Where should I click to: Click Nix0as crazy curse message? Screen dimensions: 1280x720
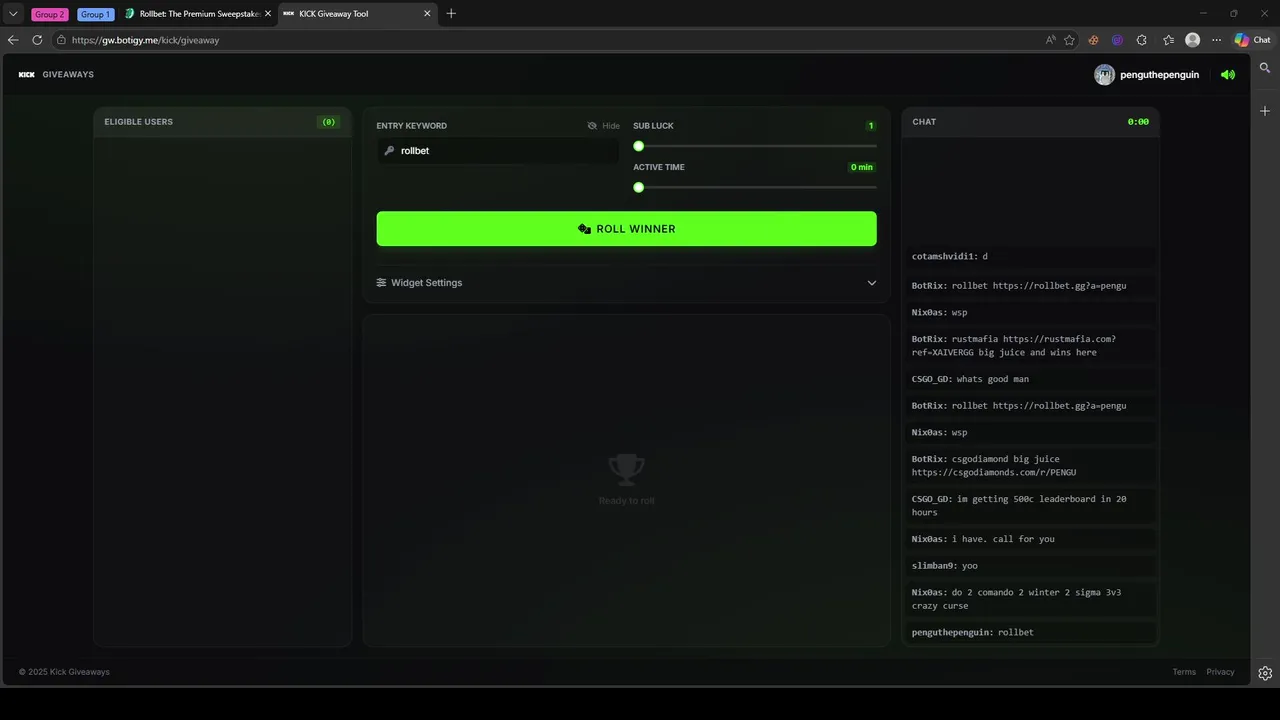(x=1030, y=599)
